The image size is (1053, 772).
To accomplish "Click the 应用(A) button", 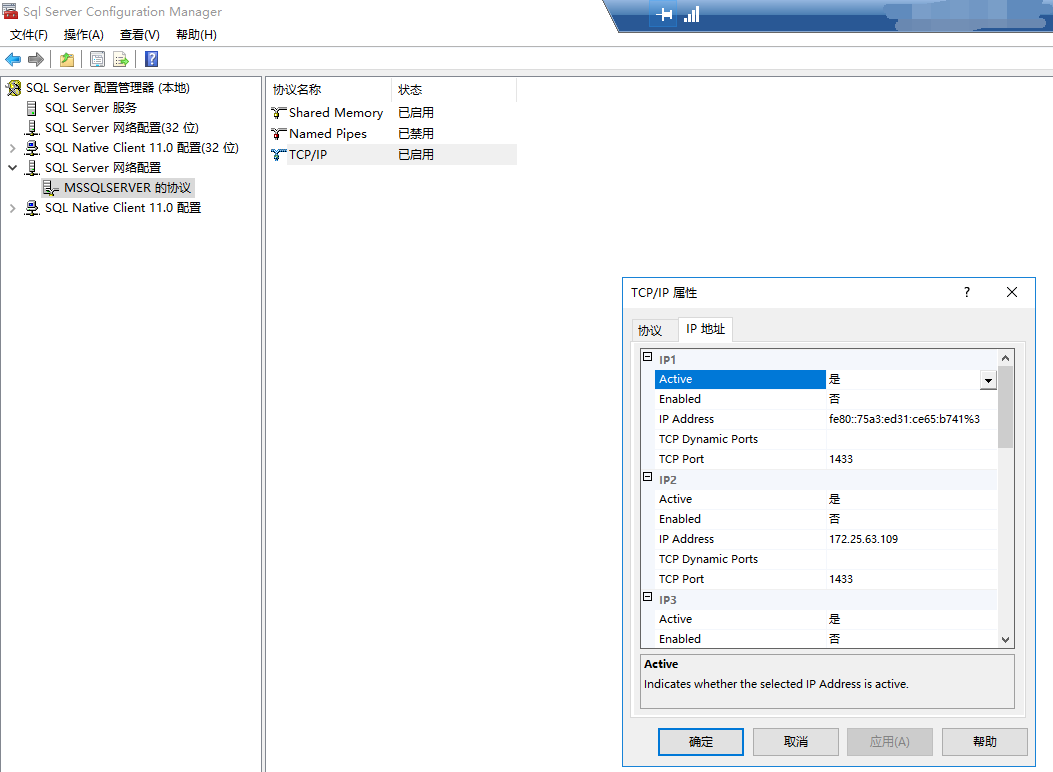I will tap(890, 742).
